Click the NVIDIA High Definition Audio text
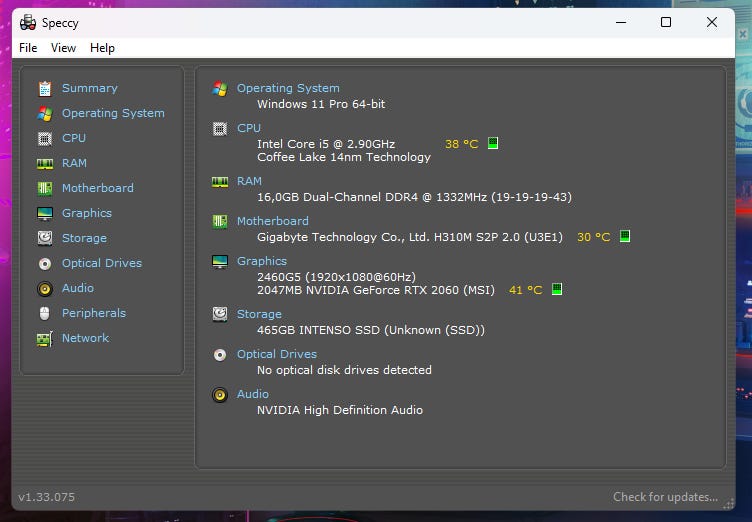The height and width of the screenshot is (522, 752). tap(340, 410)
